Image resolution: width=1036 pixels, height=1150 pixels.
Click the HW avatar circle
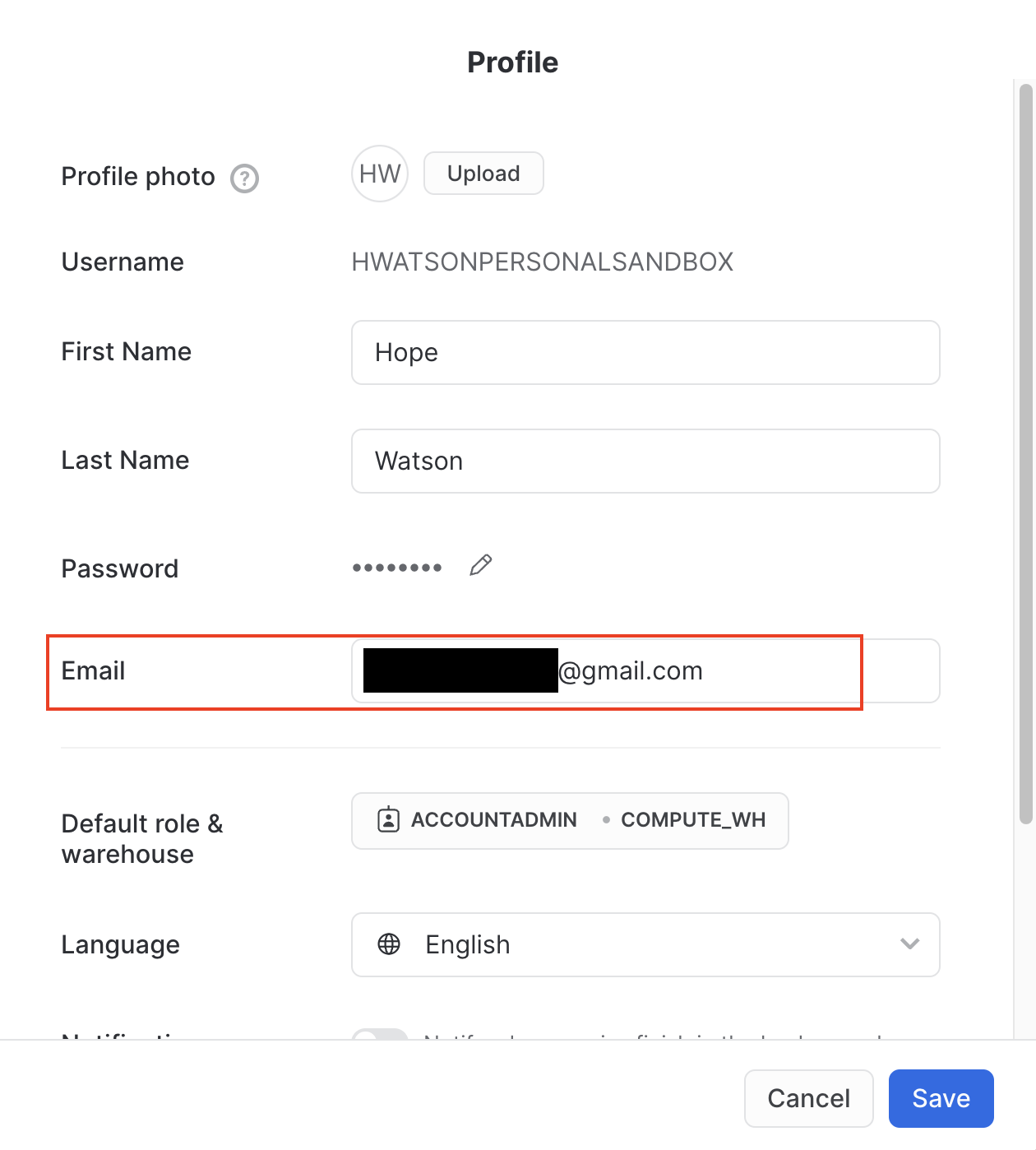(x=379, y=173)
